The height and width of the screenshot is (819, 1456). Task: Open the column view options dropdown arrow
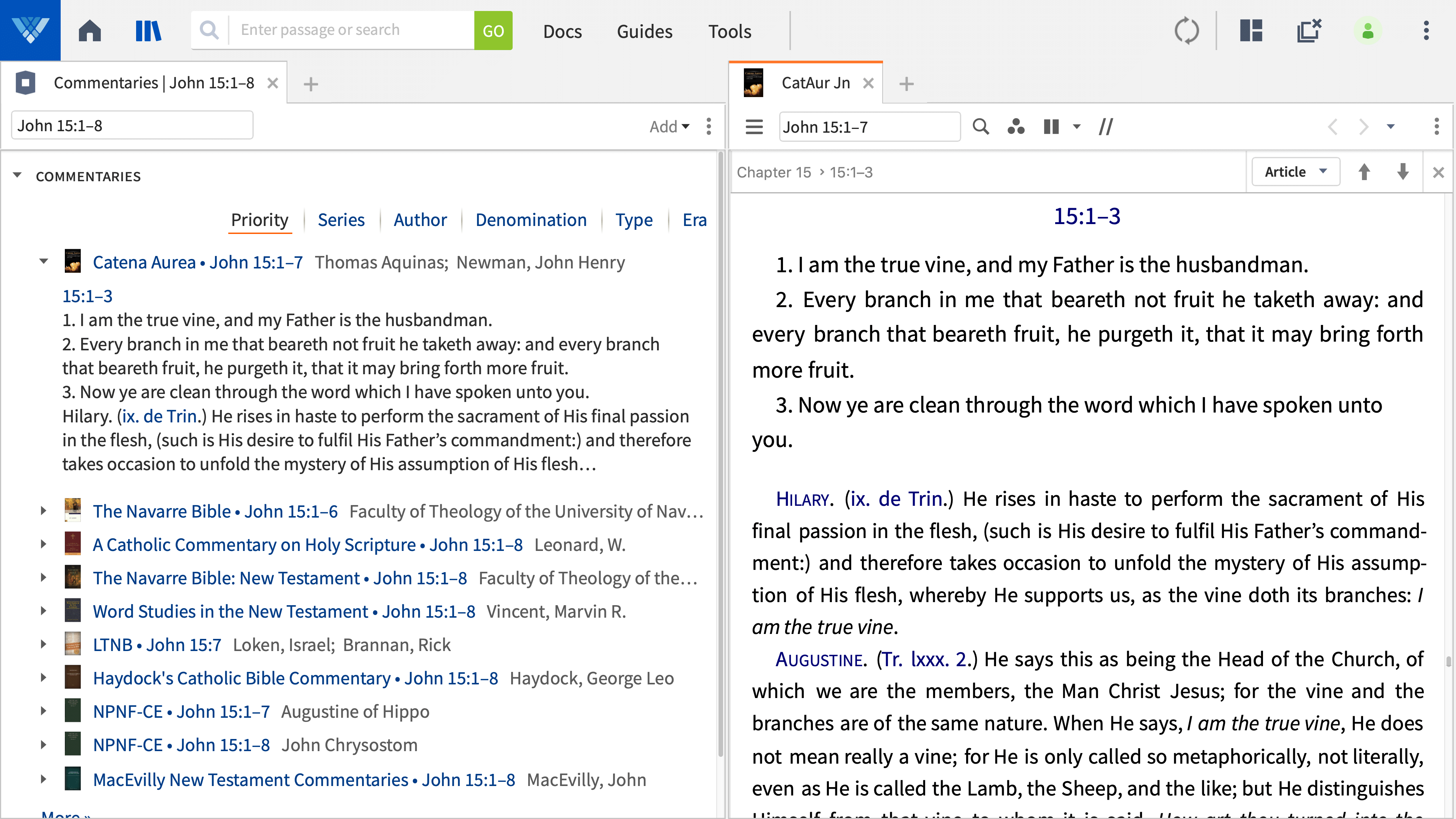tap(1076, 127)
